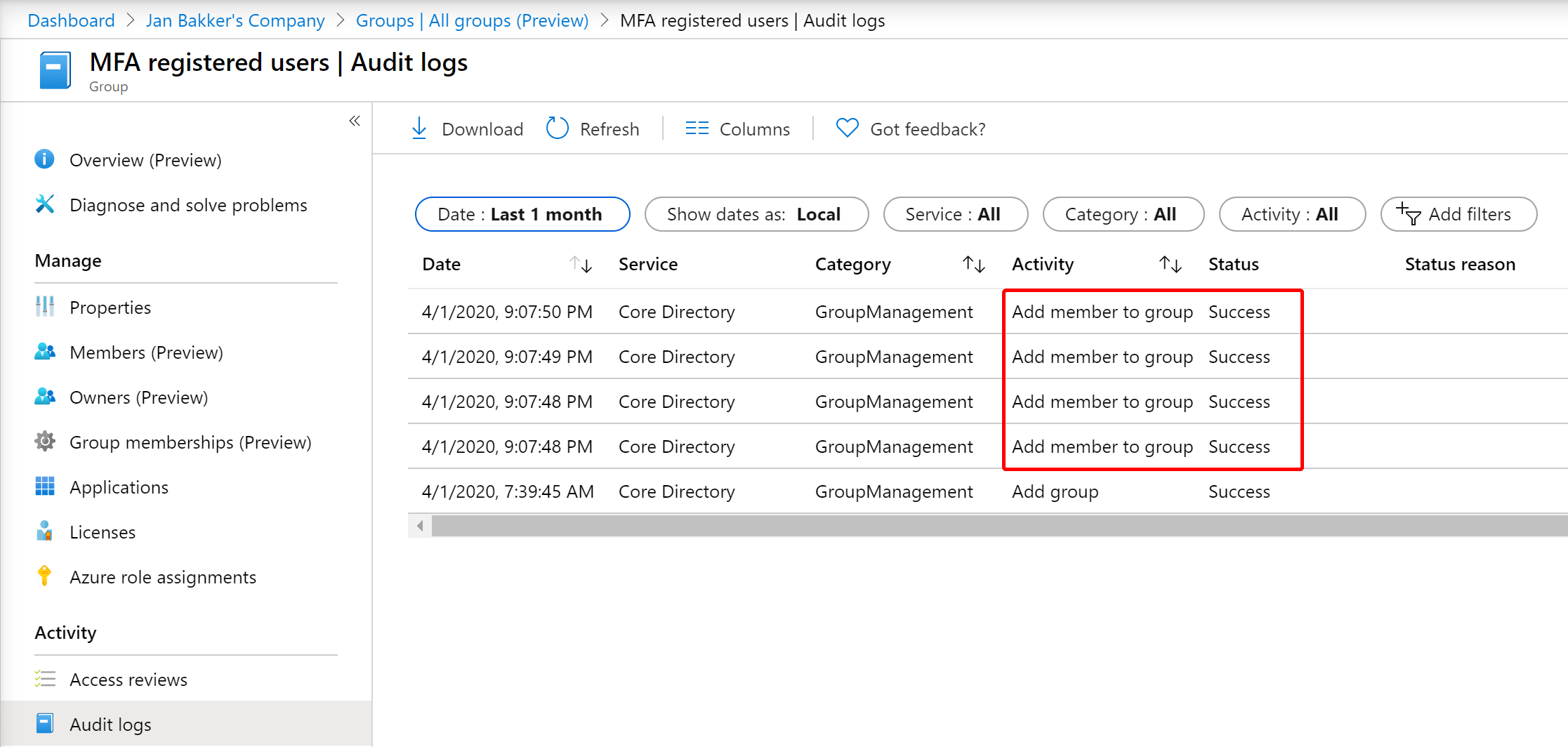Open the Service: All filter dropdown
This screenshot has width=1568, height=747.
click(956, 214)
